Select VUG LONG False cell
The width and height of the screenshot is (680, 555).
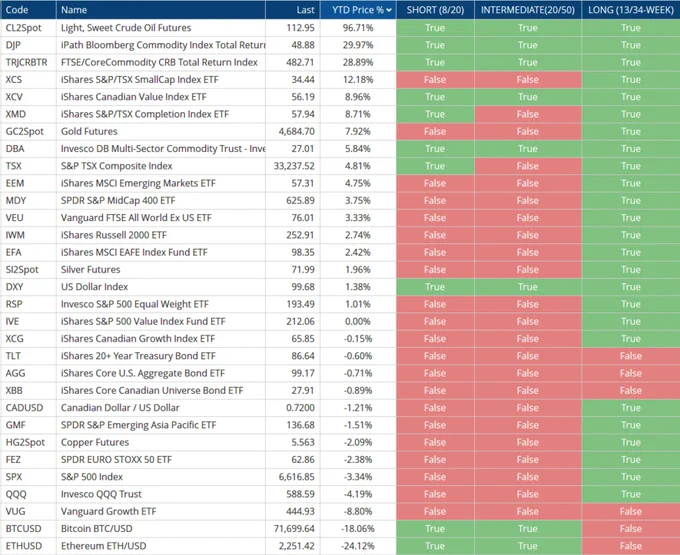631,512
